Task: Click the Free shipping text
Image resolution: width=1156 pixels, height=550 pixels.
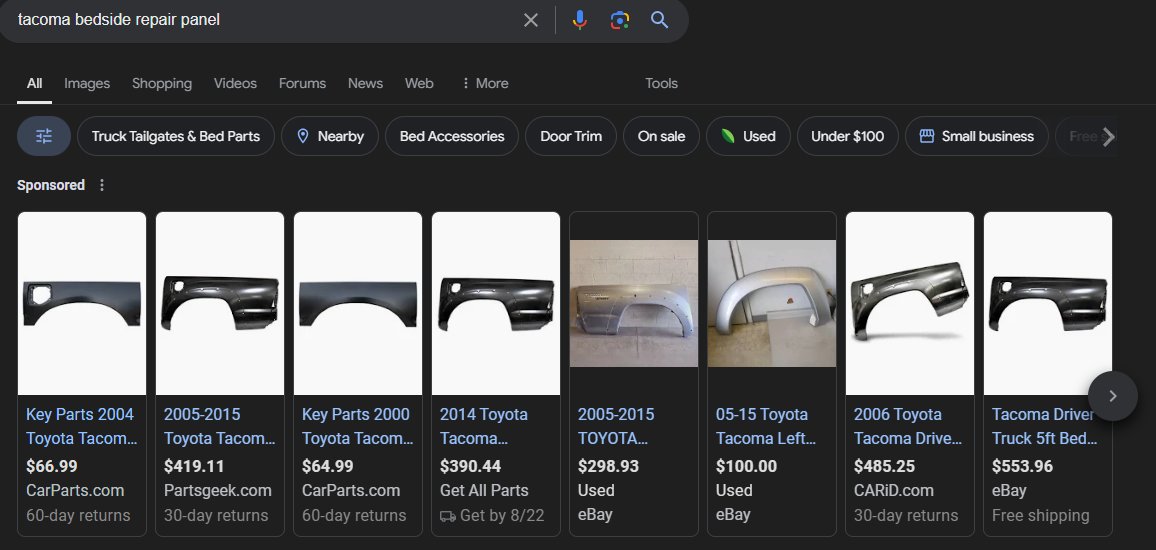Action: click(1040, 515)
